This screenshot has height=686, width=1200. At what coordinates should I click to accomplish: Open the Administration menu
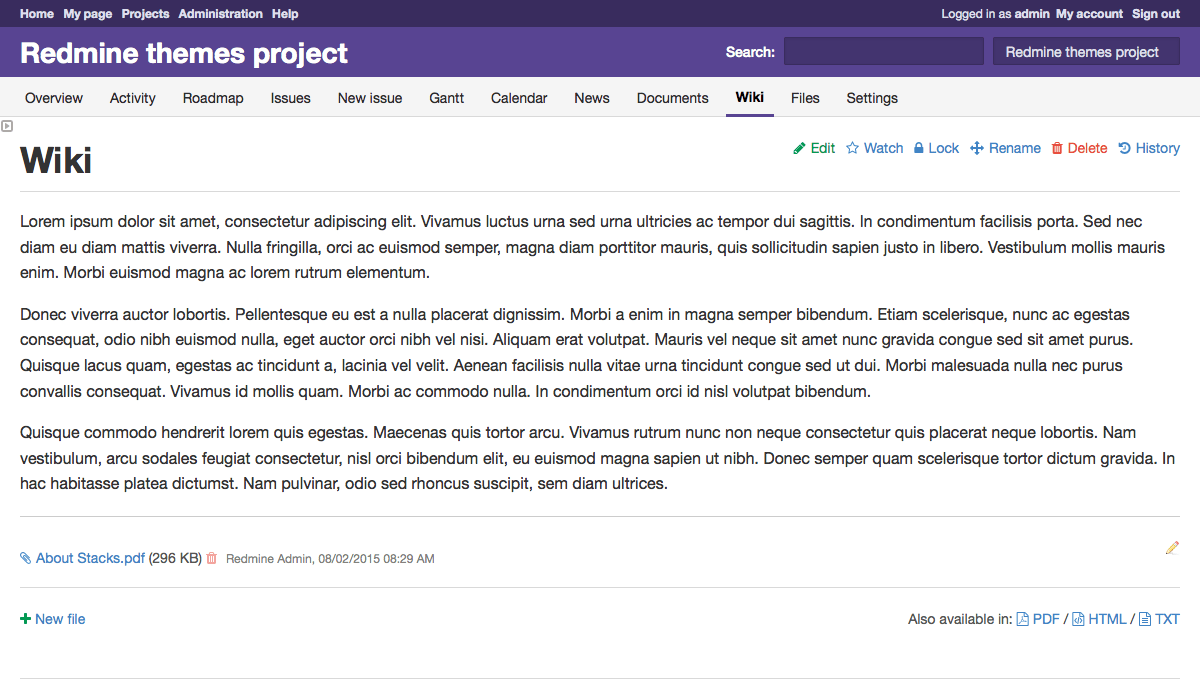point(220,13)
